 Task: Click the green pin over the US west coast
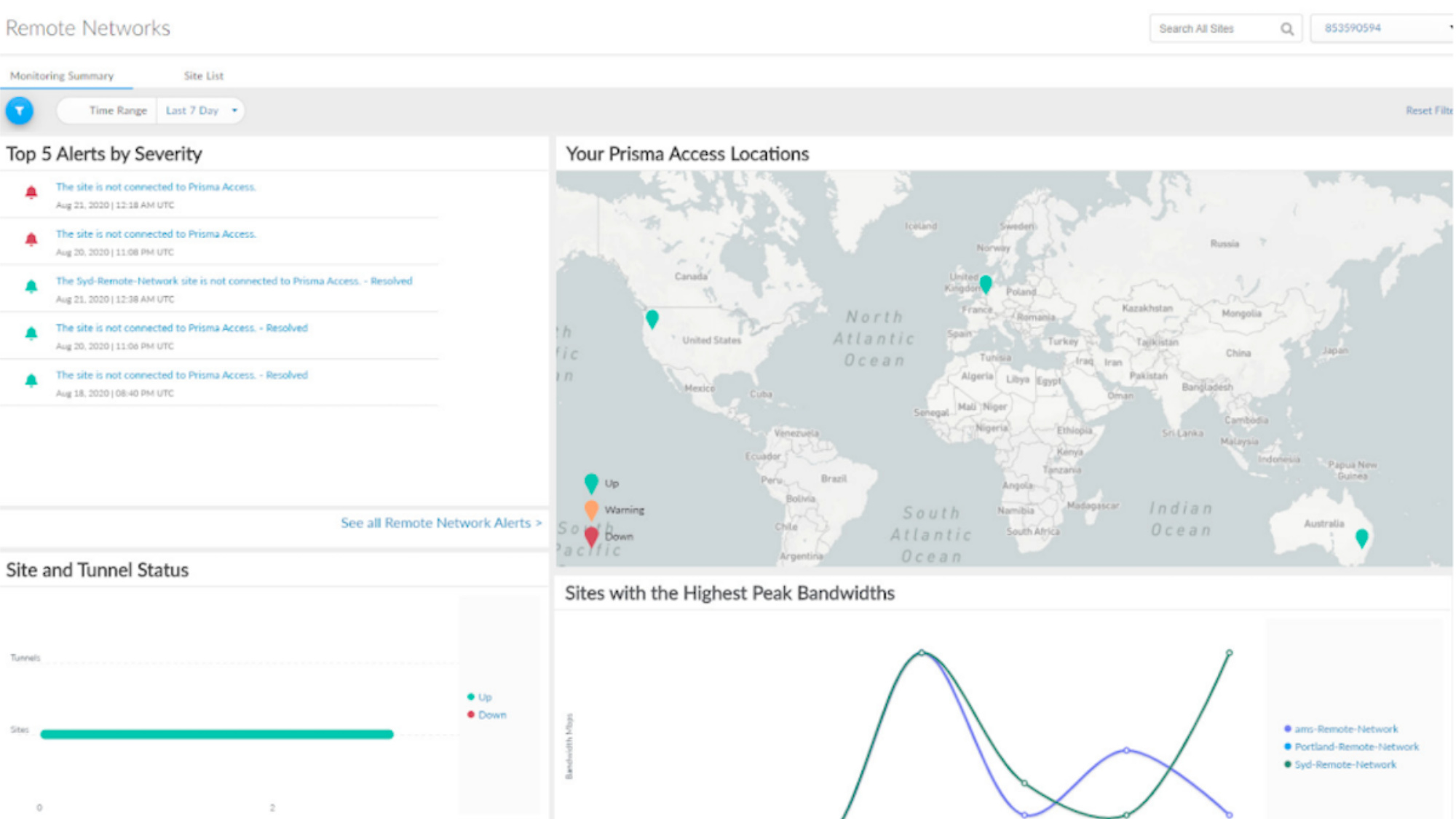pos(653,318)
